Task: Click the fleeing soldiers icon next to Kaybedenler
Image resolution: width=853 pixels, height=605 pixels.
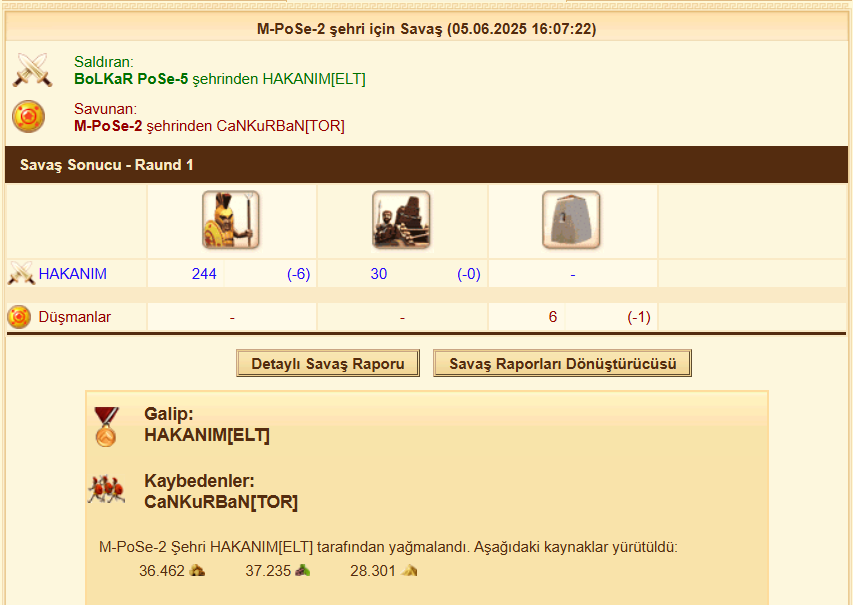Action: tap(107, 489)
